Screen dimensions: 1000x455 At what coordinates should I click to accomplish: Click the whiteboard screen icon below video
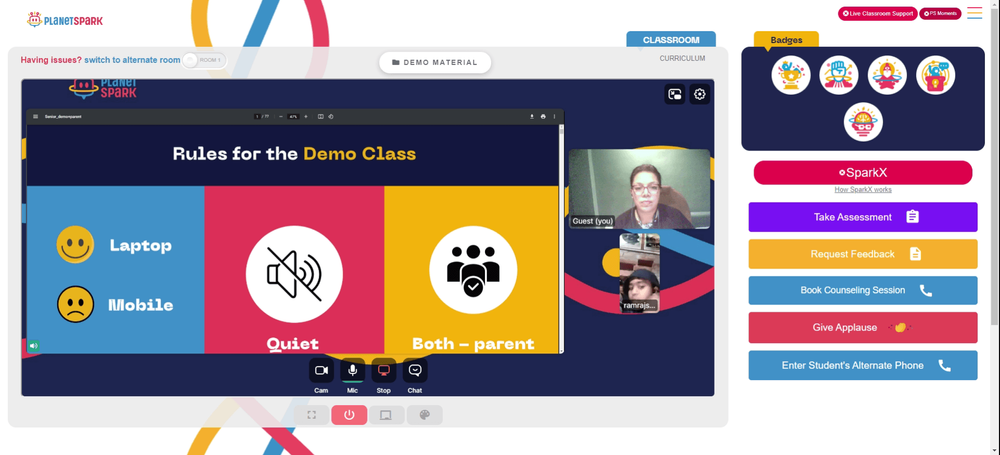pos(386,415)
